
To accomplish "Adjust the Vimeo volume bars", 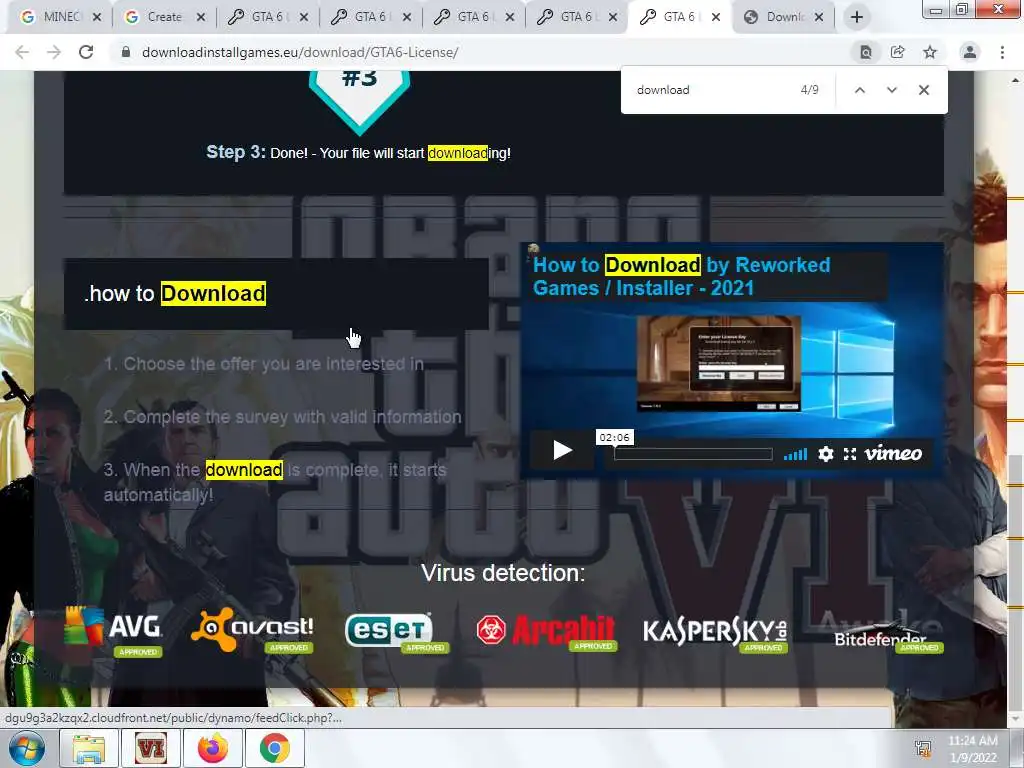I will 795,454.
